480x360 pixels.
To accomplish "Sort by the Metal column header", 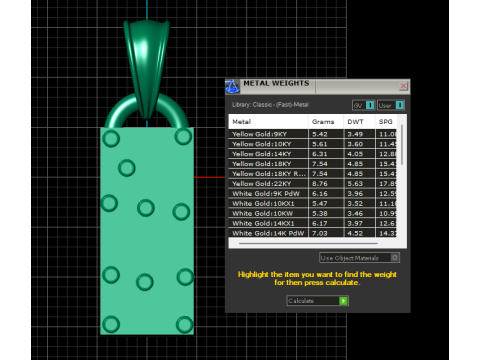I will pyautogui.click(x=268, y=122).
